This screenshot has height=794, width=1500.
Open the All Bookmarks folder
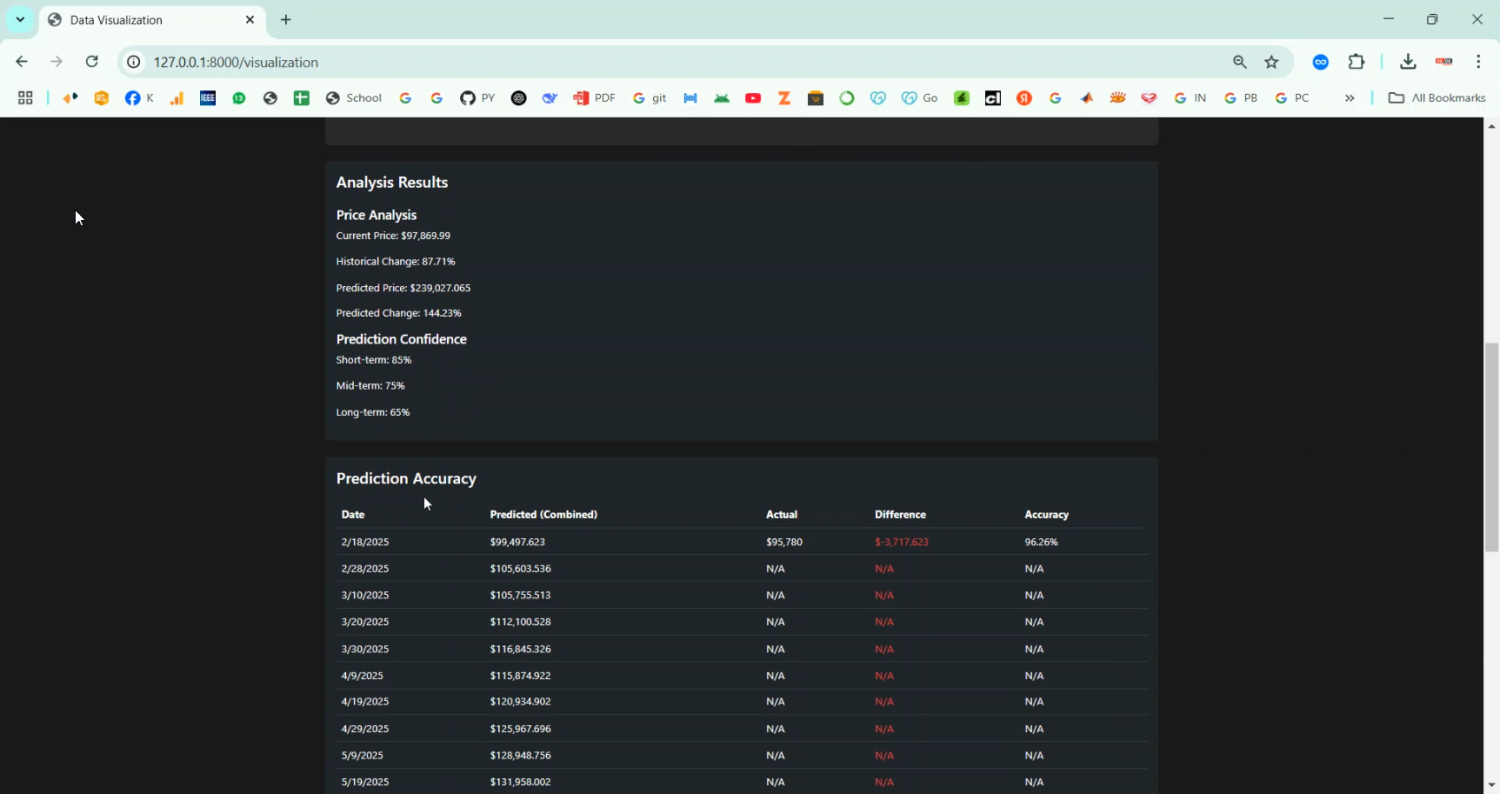(1437, 98)
